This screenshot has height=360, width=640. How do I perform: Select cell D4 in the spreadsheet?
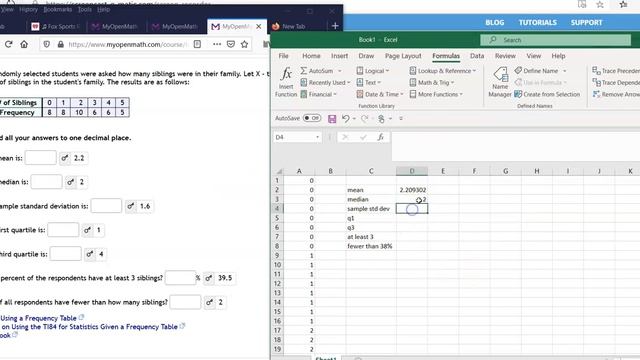click(412, 209)
